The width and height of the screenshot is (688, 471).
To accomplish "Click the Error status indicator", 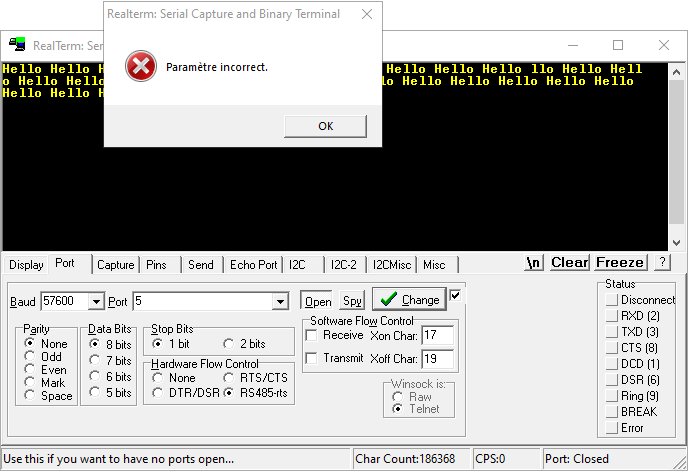I will [x=612, y=428].
